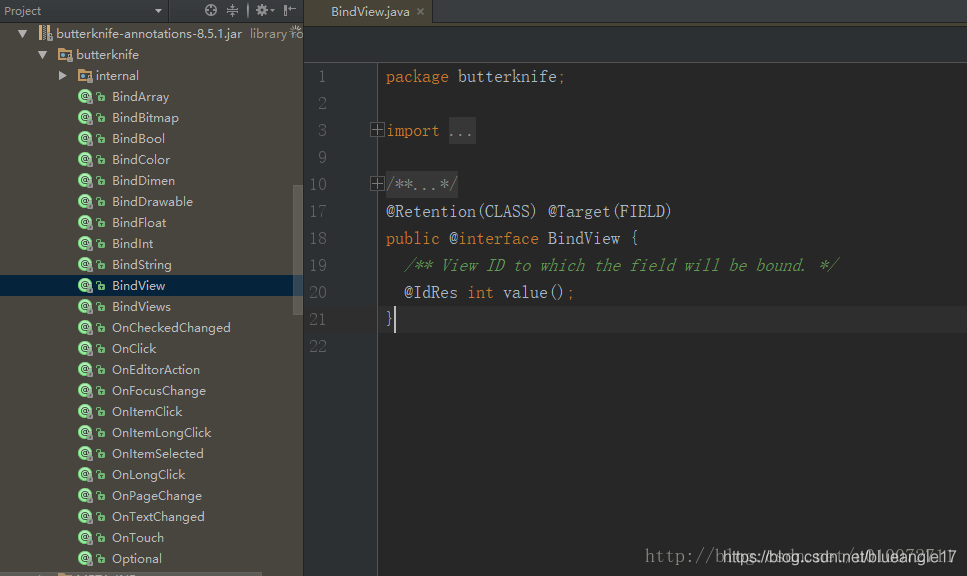Click the BindString annotation icon
Screen dimensions: 967x576
pos(86,265)
